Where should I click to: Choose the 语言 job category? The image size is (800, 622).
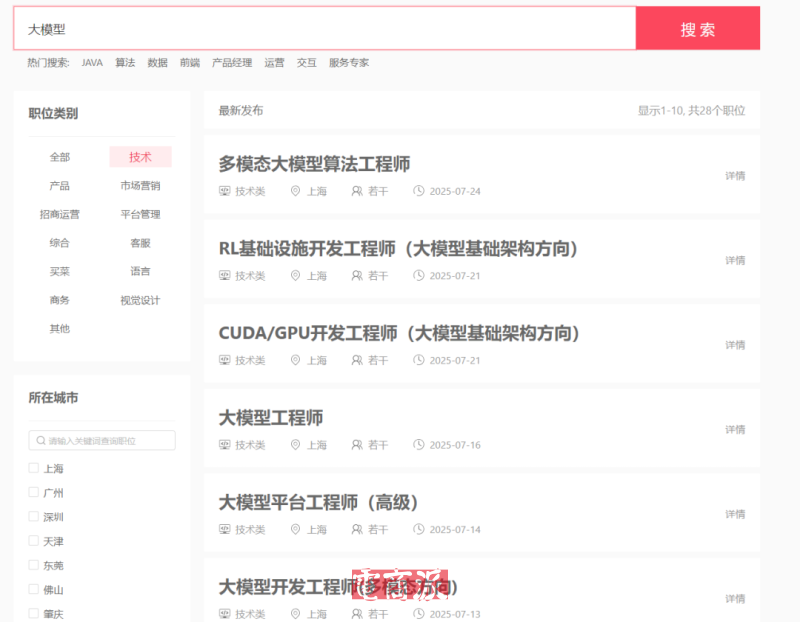tap(140, 271)
